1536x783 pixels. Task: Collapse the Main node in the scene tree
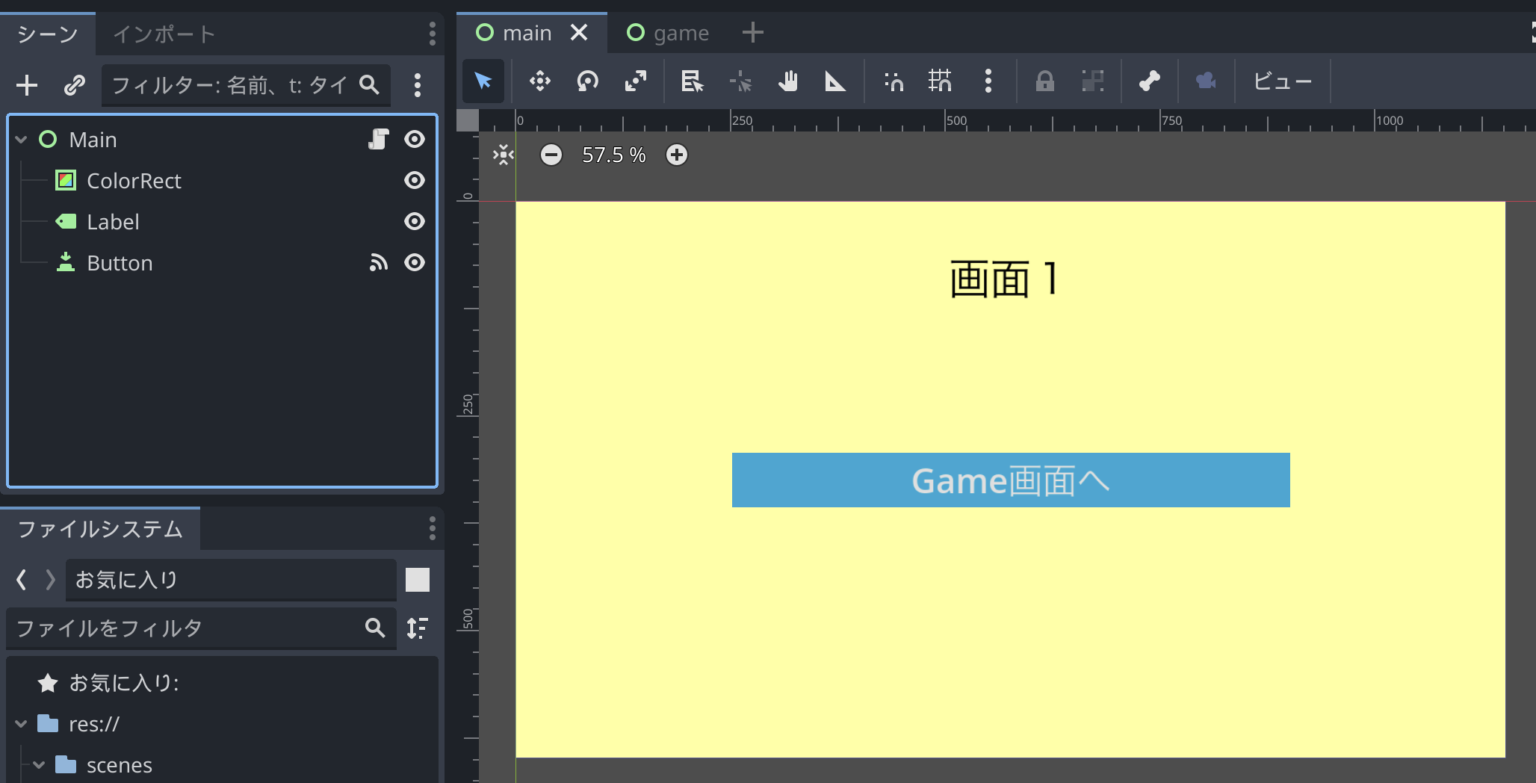click(x=21, y=139)
